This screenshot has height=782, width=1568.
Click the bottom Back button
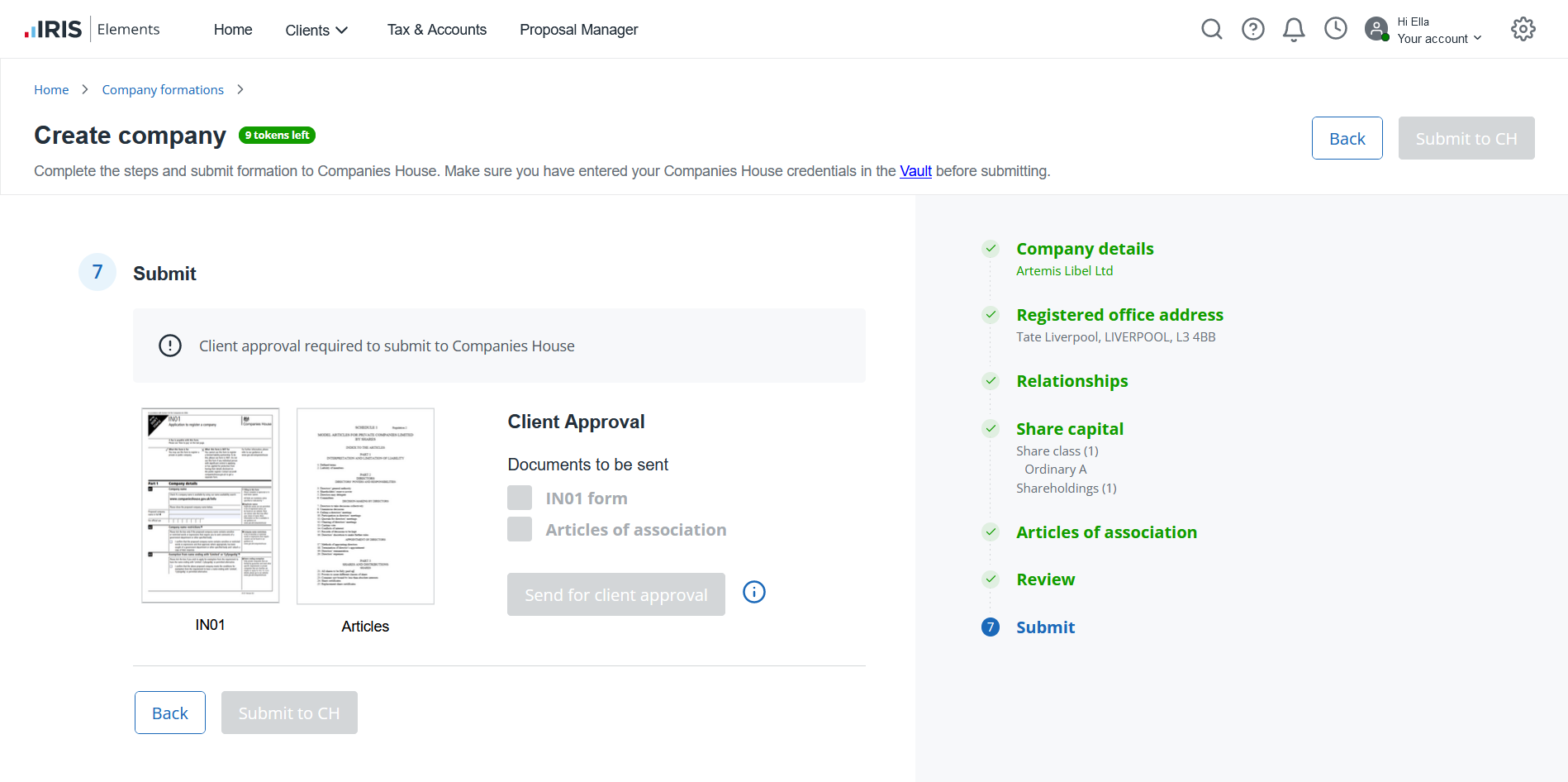tap(170, 713)
